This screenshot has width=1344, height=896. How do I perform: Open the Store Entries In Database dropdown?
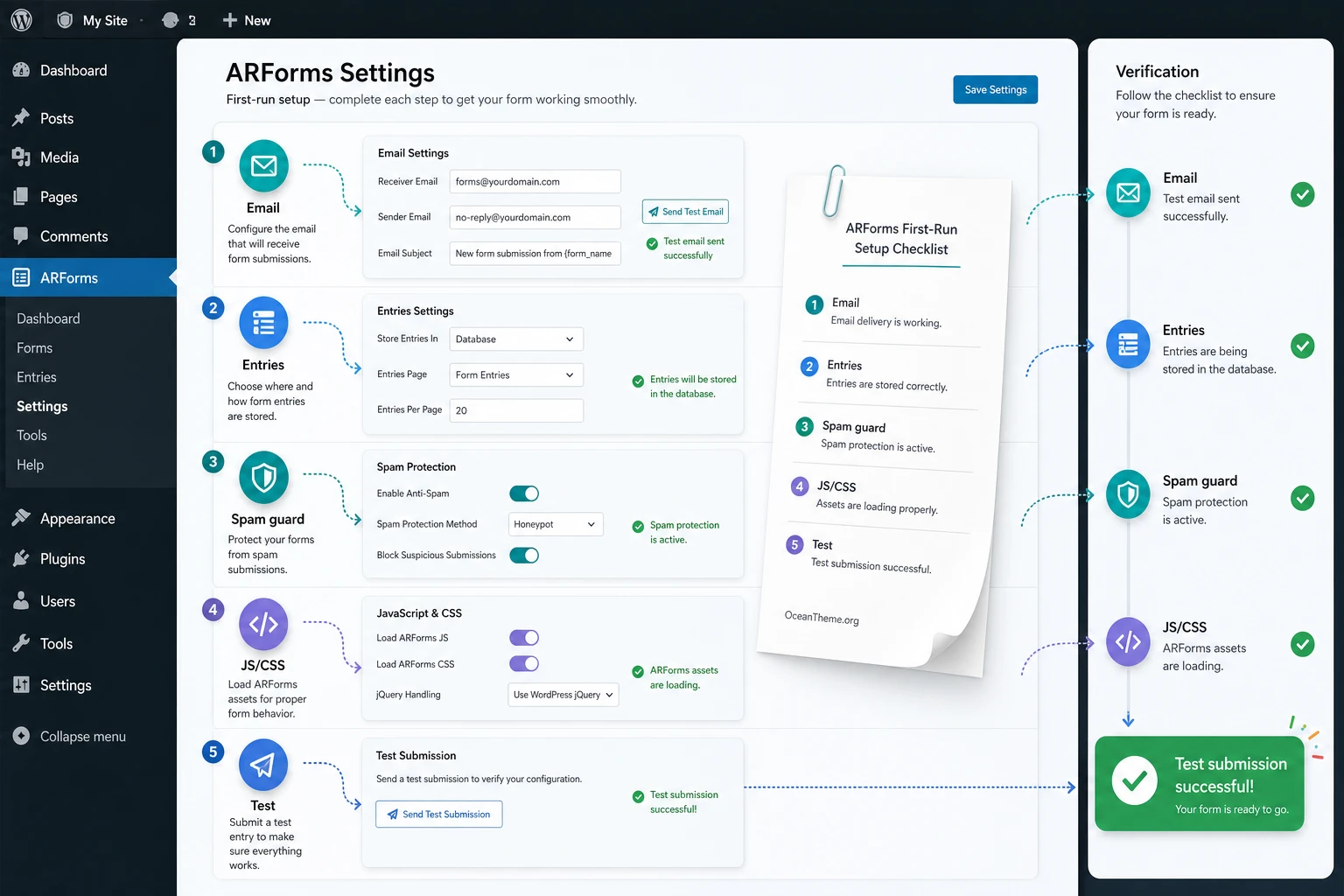click(x=516, y=339)
